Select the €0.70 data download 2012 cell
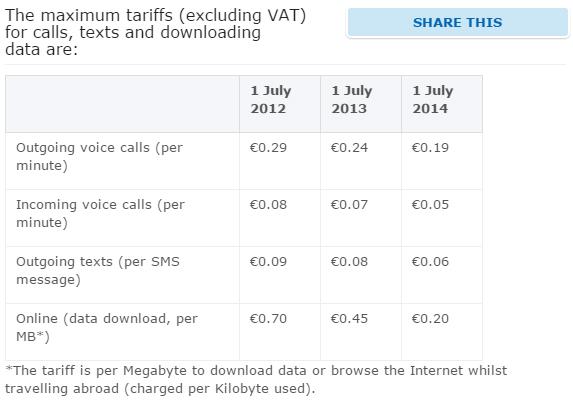 click(x=280, y=332)
